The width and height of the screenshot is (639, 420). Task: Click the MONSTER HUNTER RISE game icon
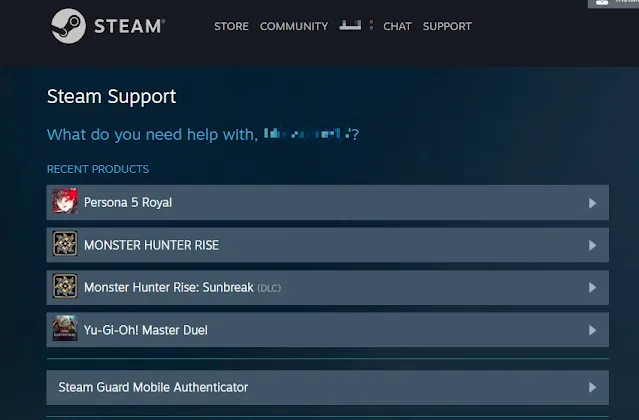click(x=65, y=244)
